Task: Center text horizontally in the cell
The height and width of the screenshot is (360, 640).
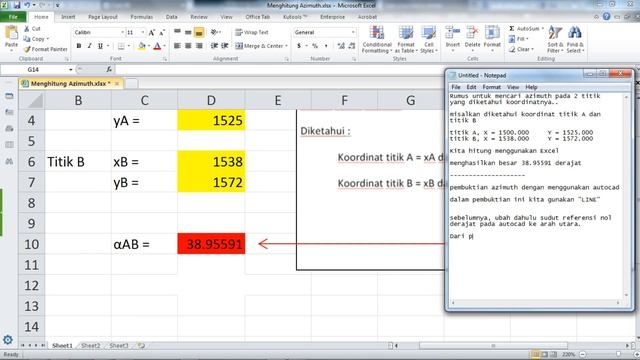Action: (188, 46)
